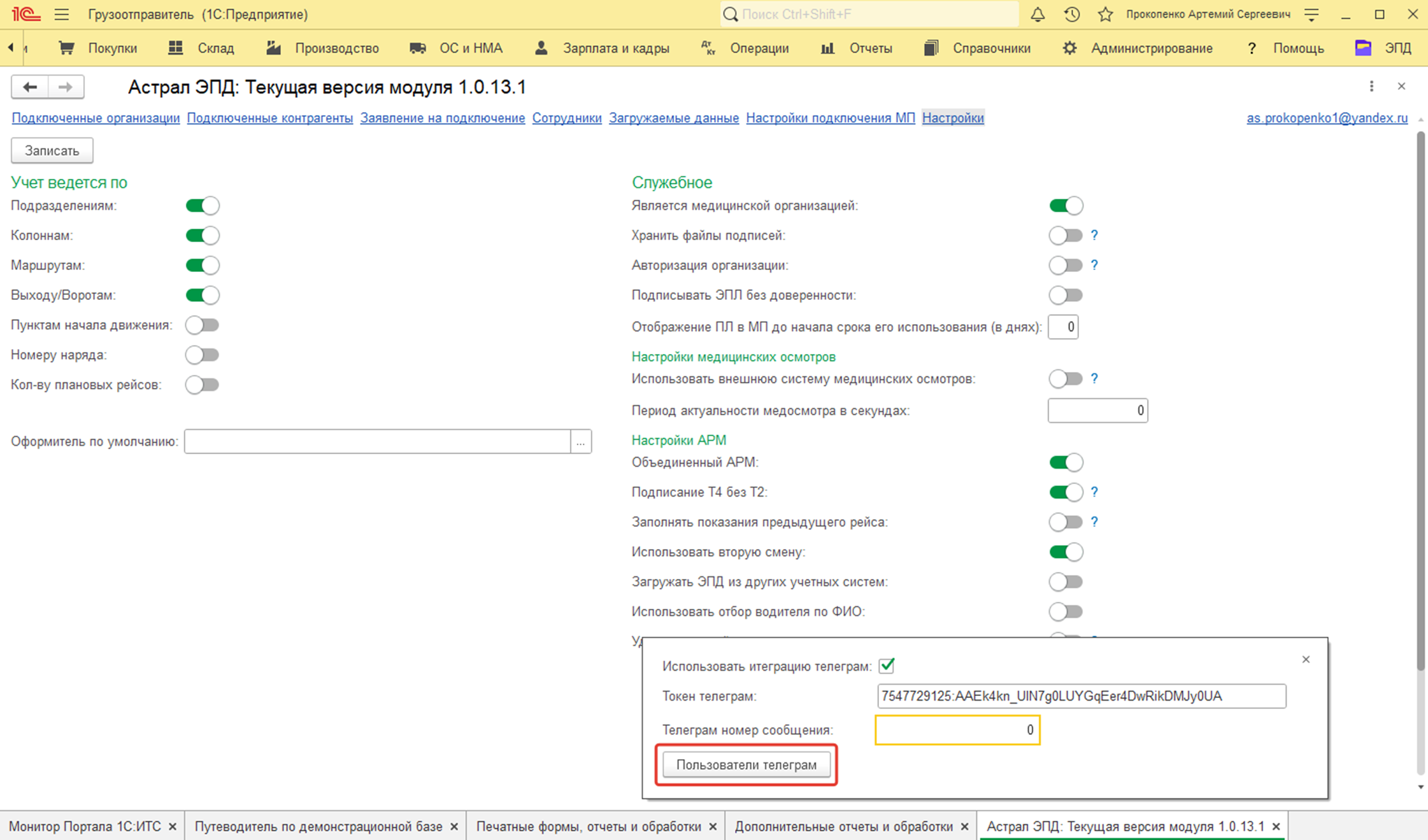This screenshot has width=1428, height=840.
Task: Open the main hamburger menu
Action: click(61, 14)
